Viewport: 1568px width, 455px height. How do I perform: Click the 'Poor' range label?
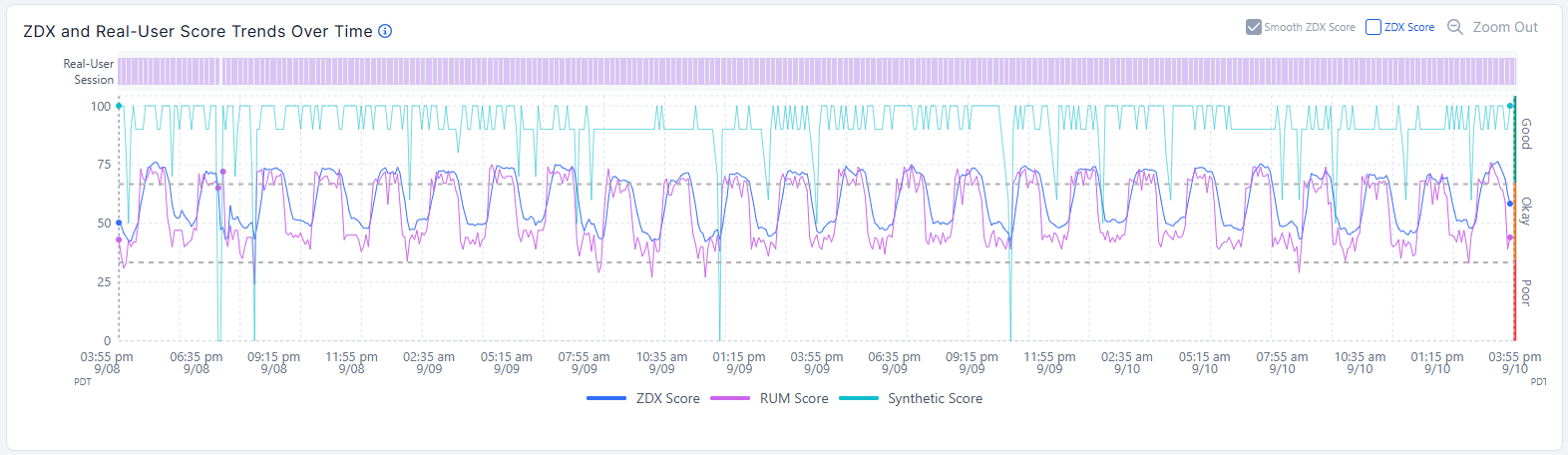1526,293
